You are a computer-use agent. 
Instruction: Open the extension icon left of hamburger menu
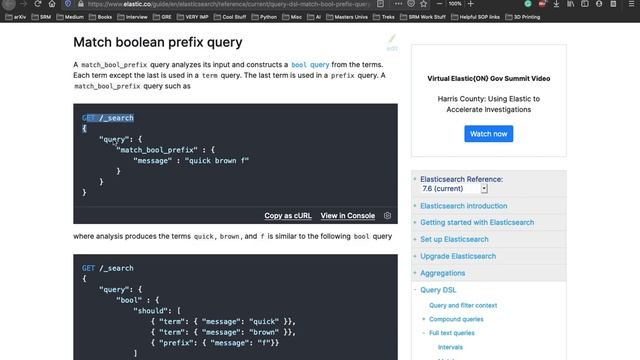(x=613, y=4)
